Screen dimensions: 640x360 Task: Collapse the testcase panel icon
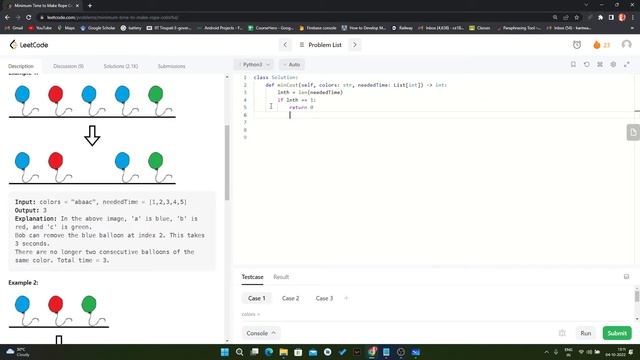pos(626,277)
